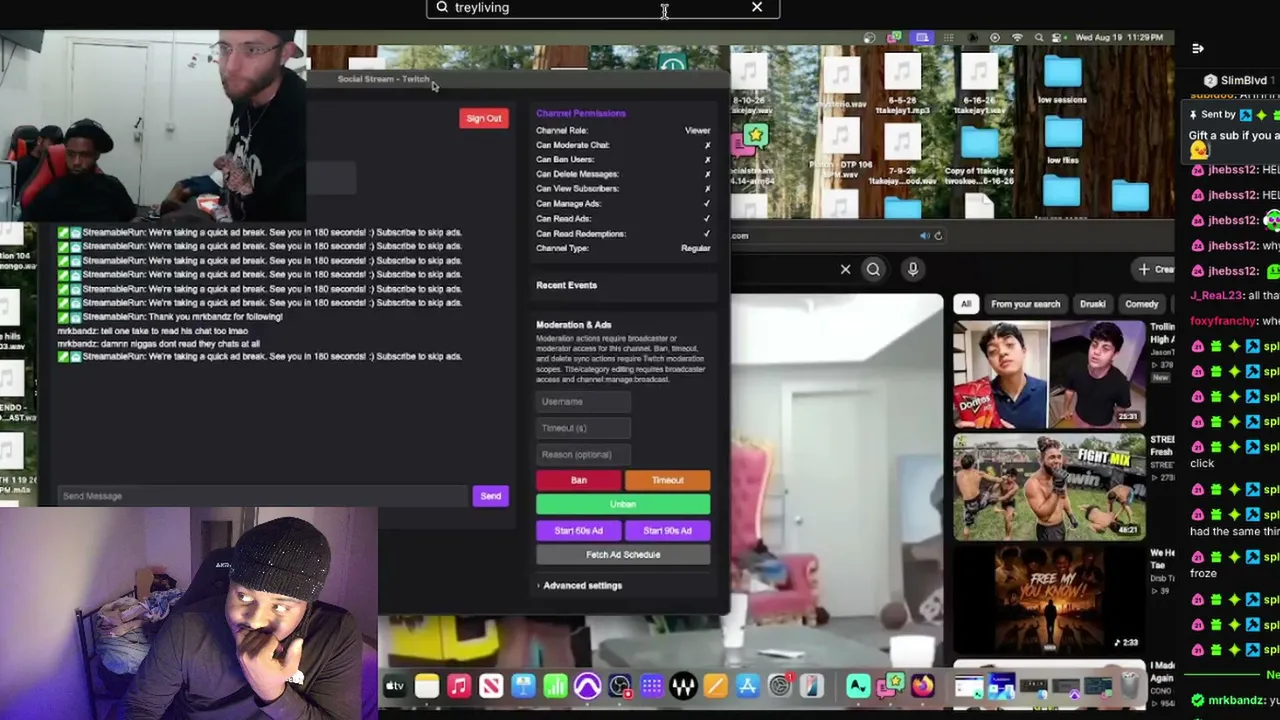The image size is (1280, 720).
Task: Mute the browser tab audio speaker icon
Action: (924, 236)
